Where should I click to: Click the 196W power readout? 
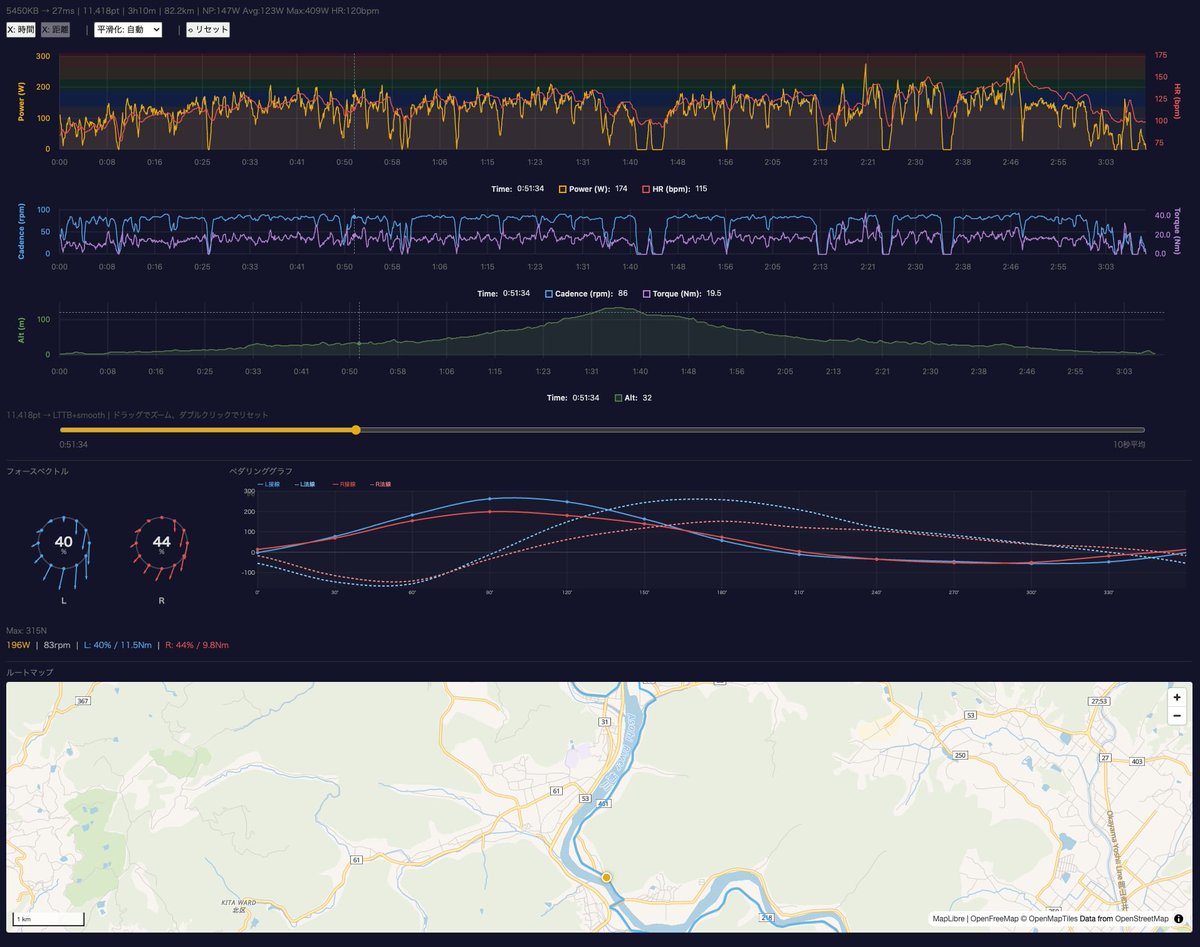(x=18, y=645)
